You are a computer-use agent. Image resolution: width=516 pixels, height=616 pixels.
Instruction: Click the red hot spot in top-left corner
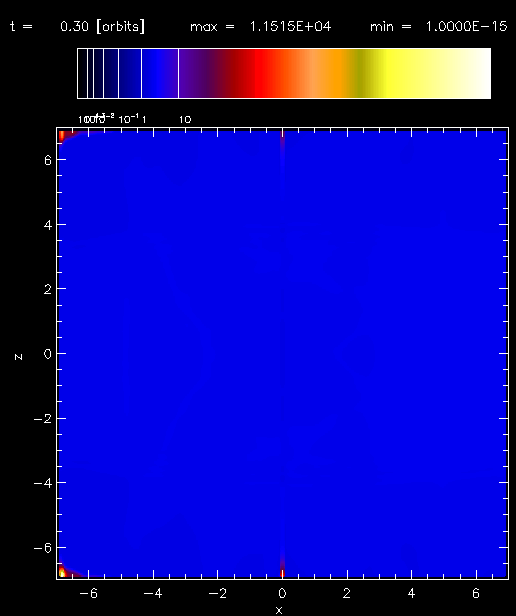point(62,136)
